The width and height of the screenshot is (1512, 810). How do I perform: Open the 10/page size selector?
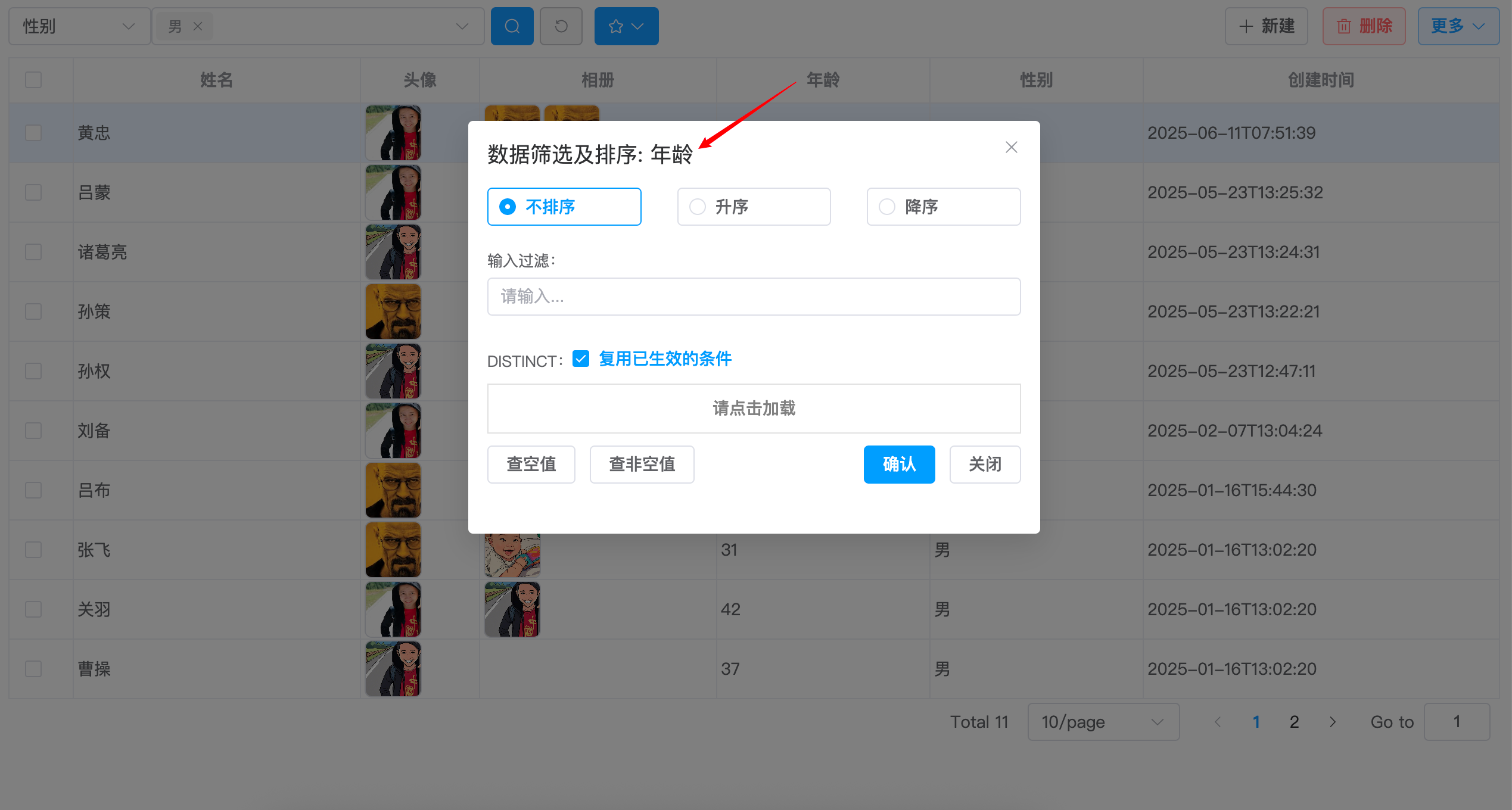pos(1103,722)
